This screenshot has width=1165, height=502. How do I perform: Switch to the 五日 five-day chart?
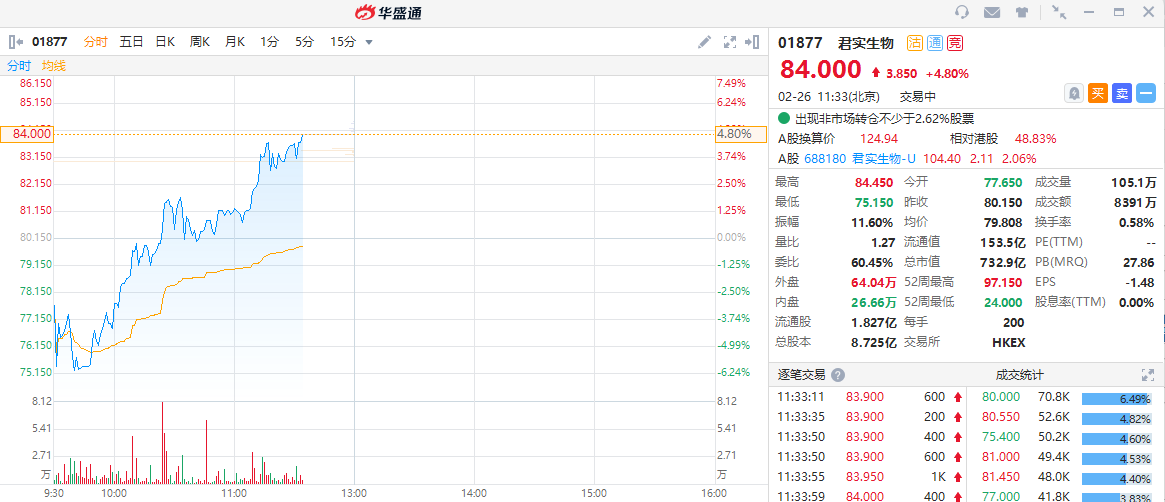click(131, 42)
